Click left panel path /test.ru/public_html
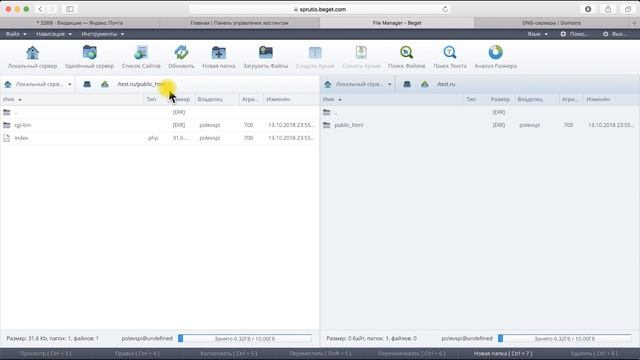Viewport: 640px width, 360px height. pos(142,84)
